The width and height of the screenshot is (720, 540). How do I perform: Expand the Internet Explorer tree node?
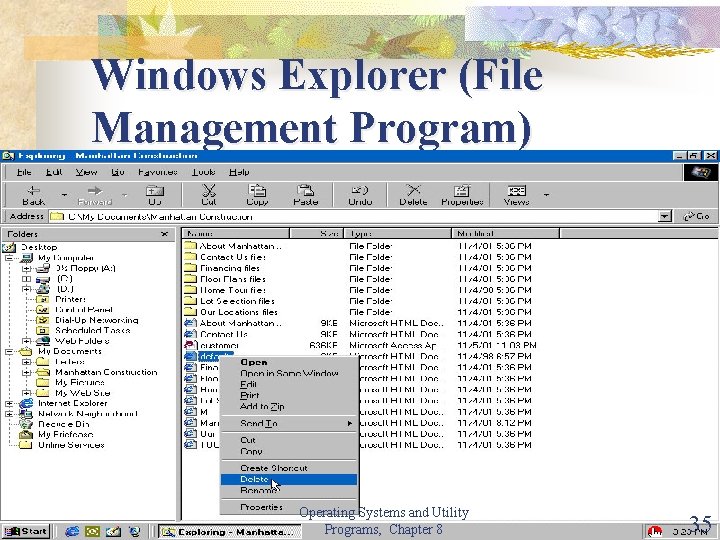[x=9, y=404]
